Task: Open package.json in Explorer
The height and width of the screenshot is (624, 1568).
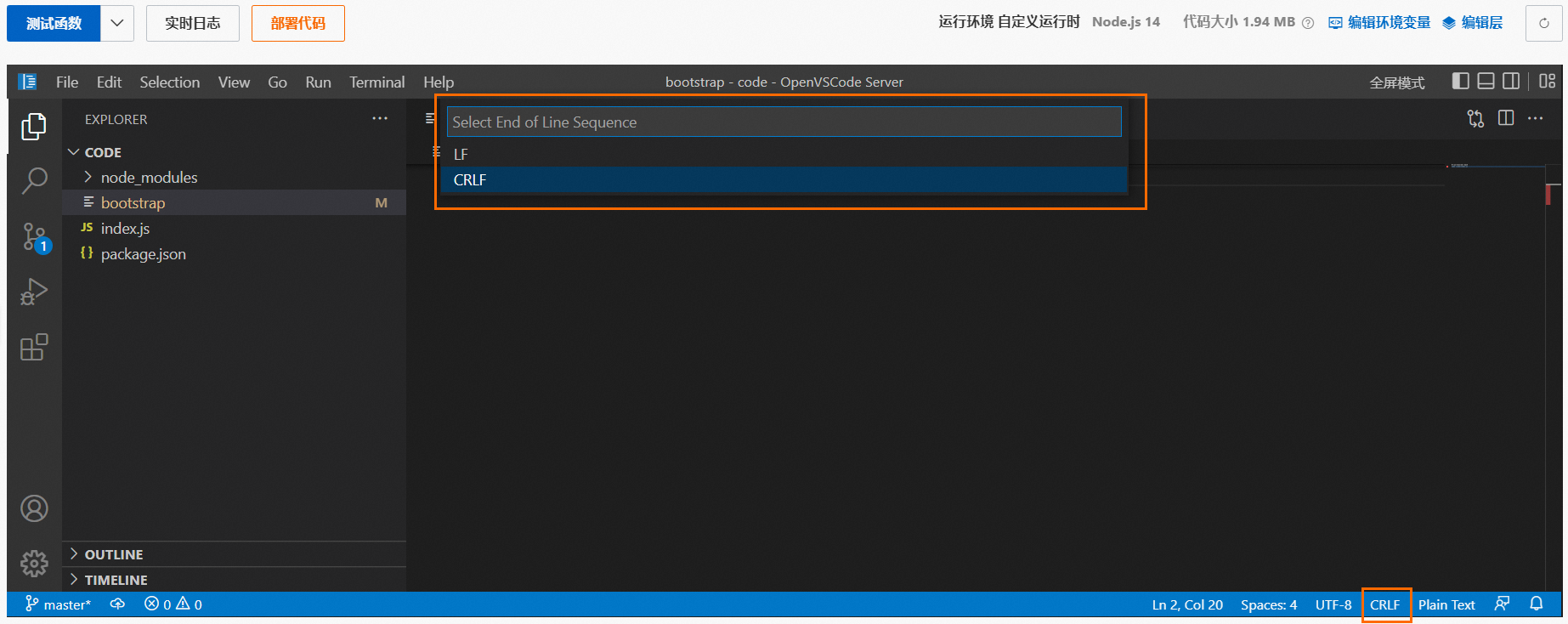Action: [234, 253]
